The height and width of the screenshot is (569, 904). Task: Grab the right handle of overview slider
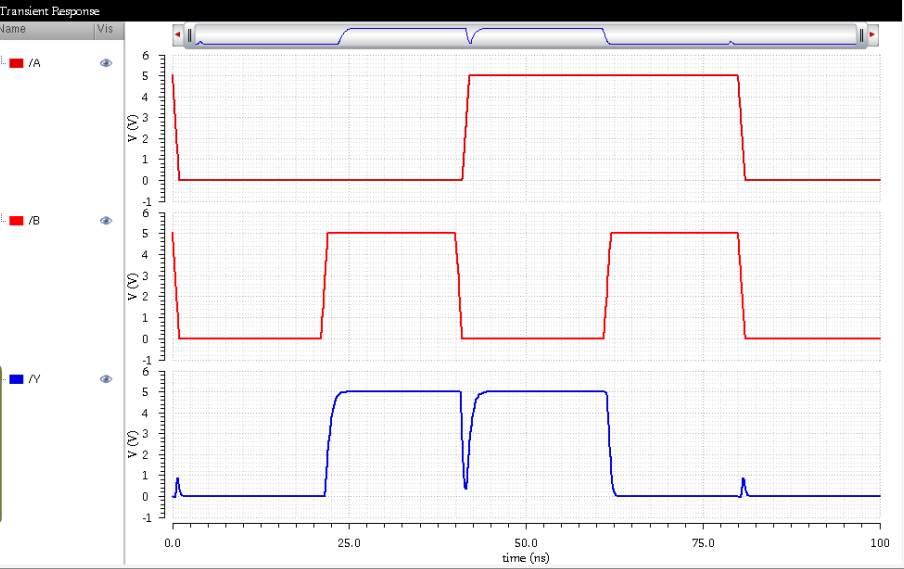(861, 35)
